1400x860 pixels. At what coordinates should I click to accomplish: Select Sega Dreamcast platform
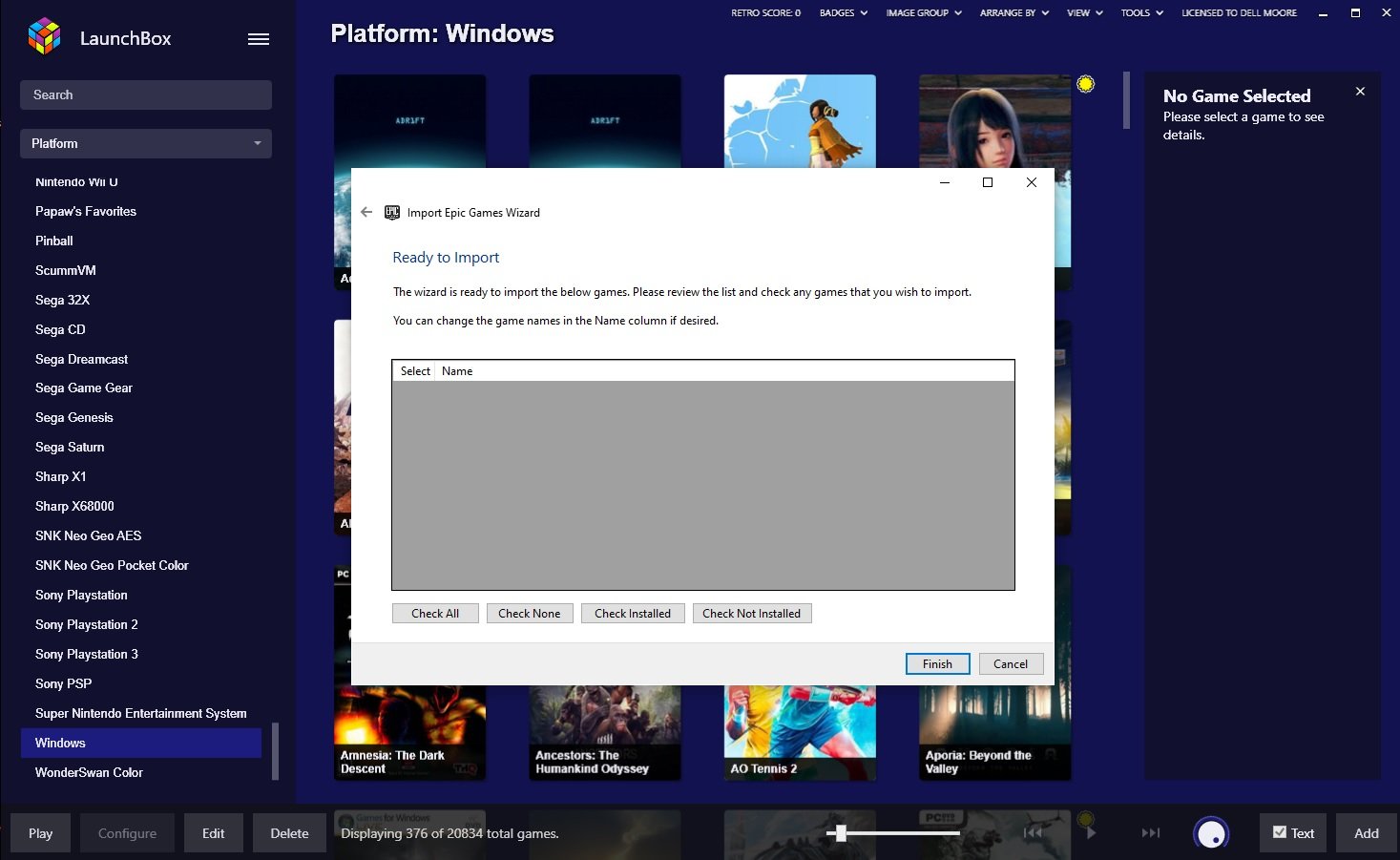[x=81, y=359]
